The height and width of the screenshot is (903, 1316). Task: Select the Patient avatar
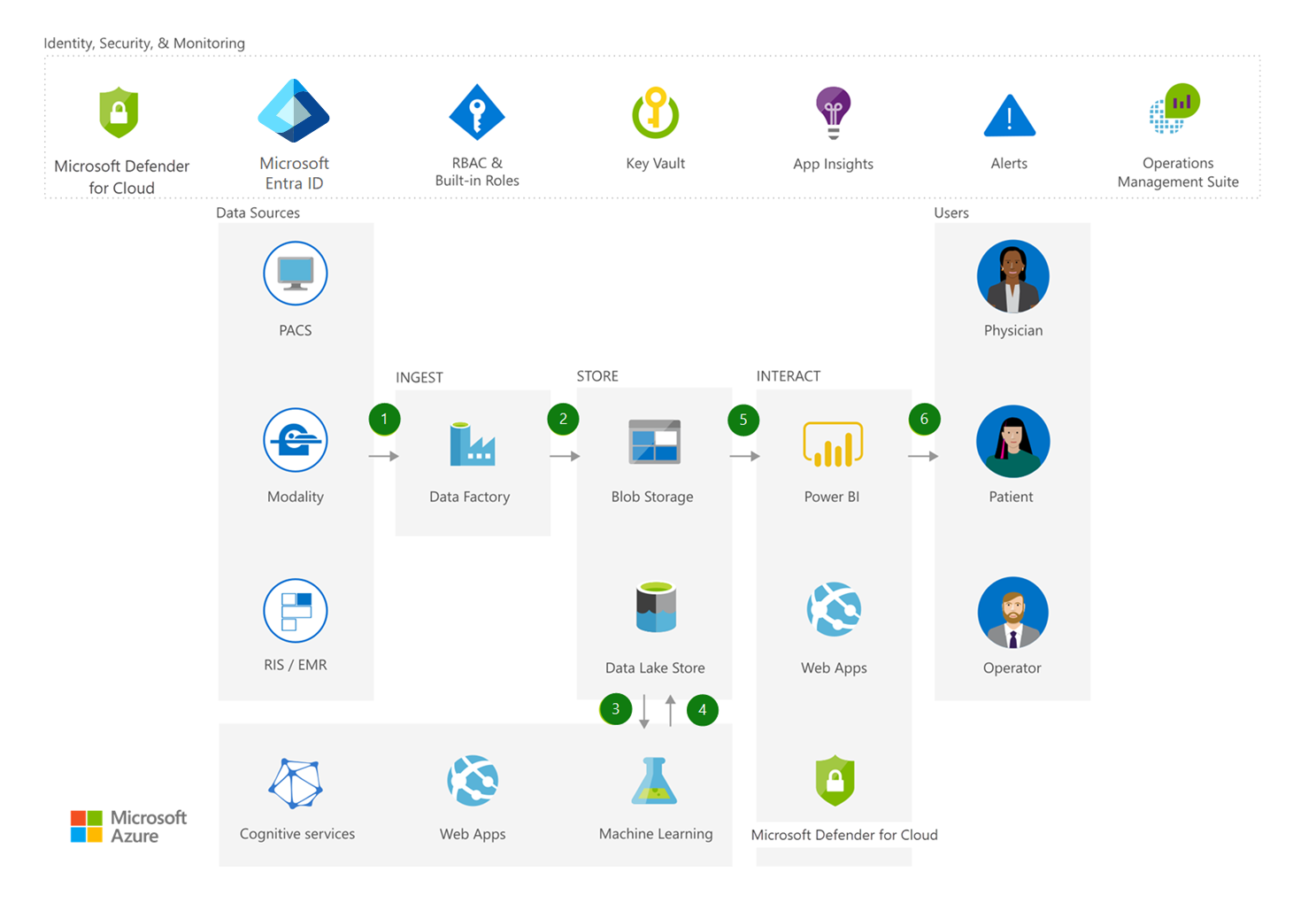[1013, 442]
